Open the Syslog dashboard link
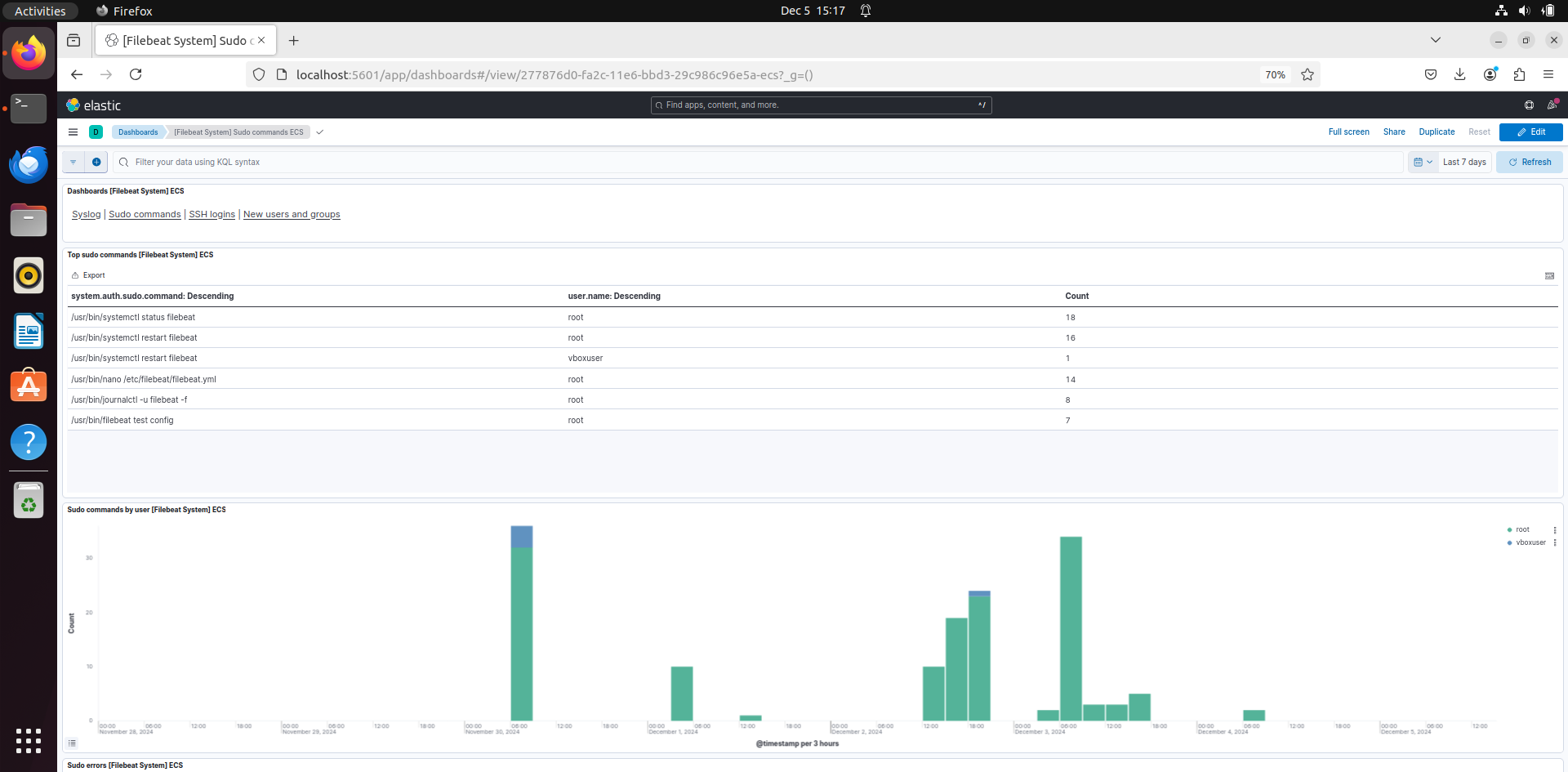This screenshot has height=772, width=1568. (87, 215)
